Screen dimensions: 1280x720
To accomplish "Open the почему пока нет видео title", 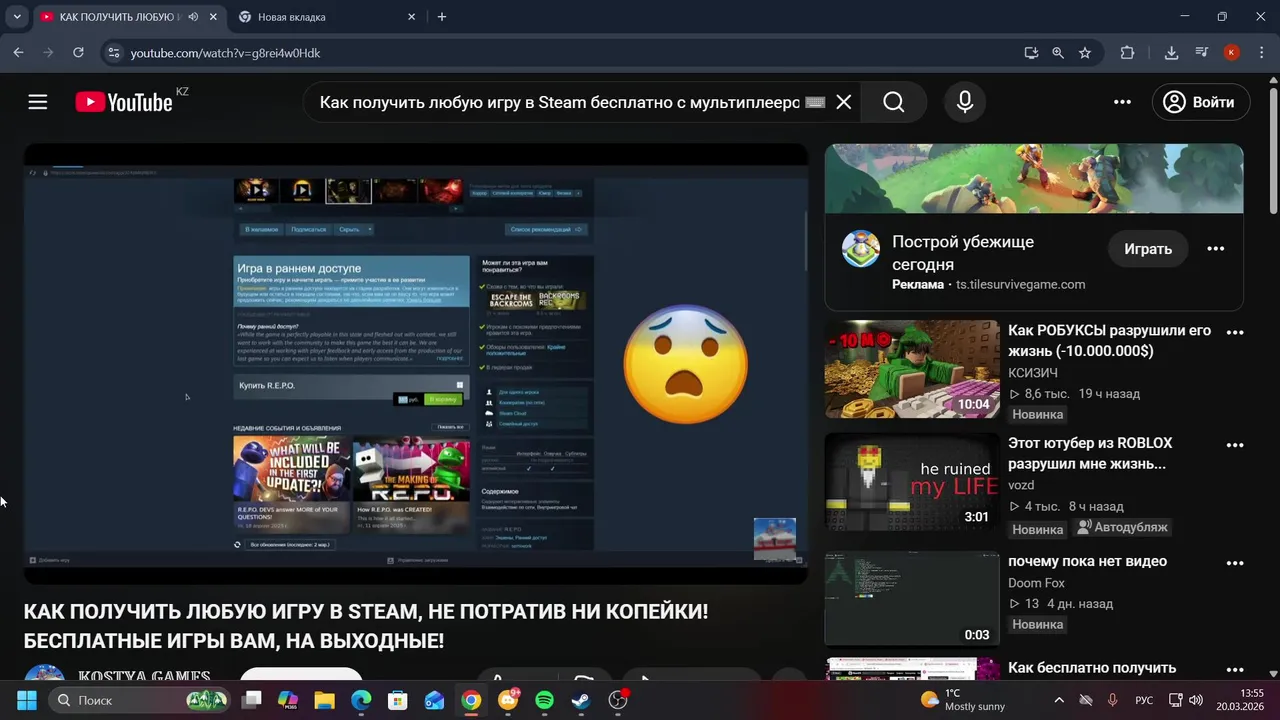I will coord(1087,561).
